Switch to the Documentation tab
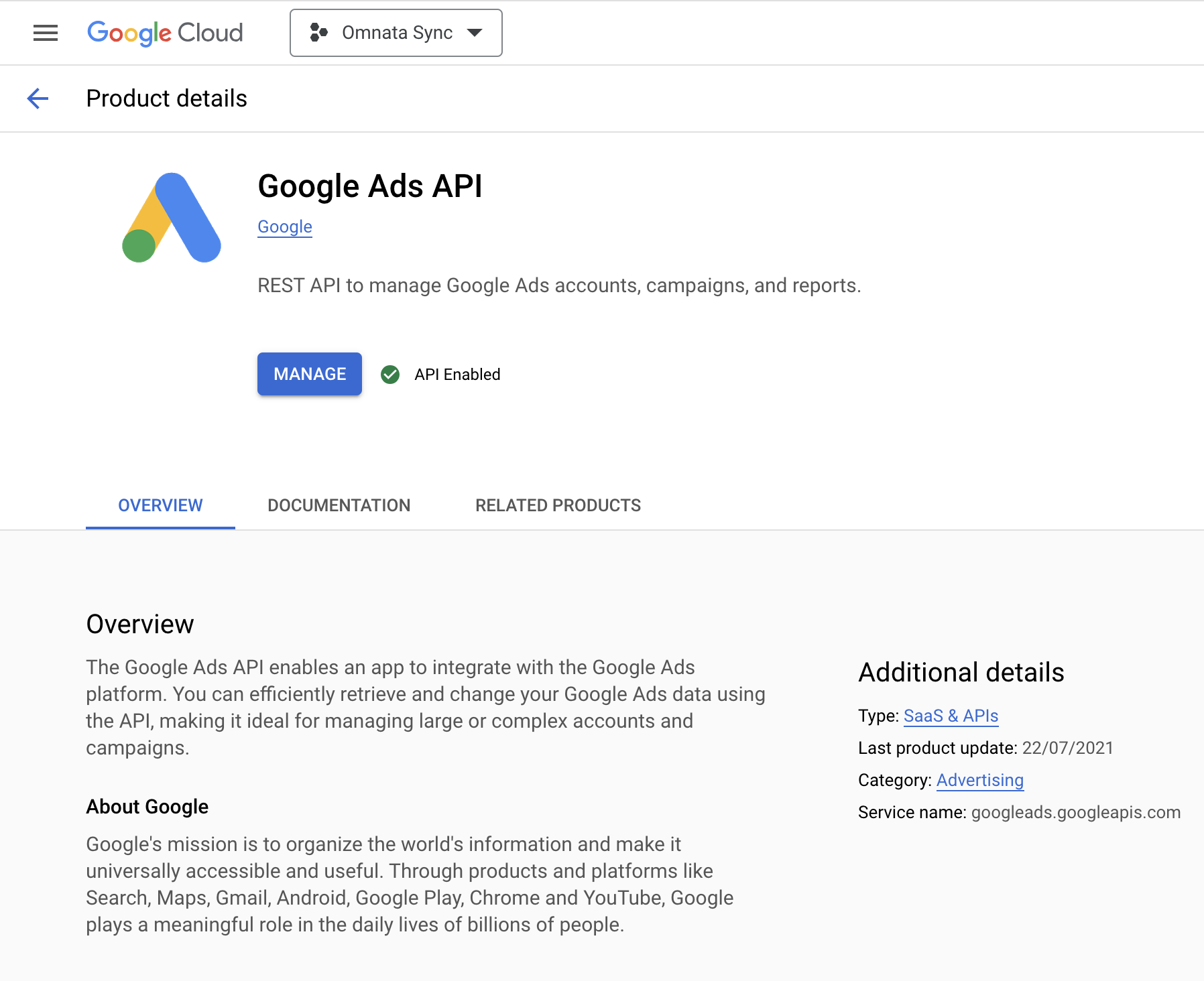 click(x=339, y=505)
